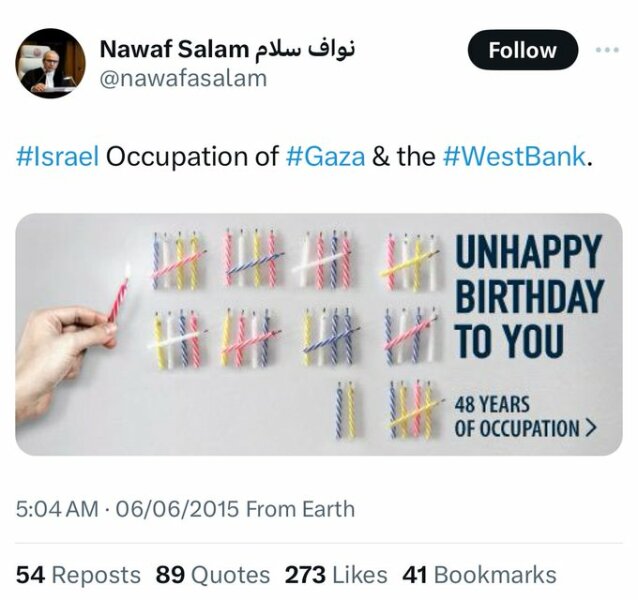This screenshot has width=638, height=600.
Task: Click the UNHAPPY BIRTHDAY TO YOU headline
Action: click(x=528, y=297)
